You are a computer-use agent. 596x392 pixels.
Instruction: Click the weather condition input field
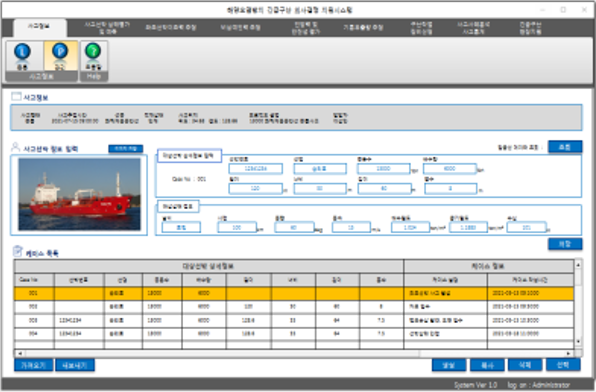pos(181,227)
